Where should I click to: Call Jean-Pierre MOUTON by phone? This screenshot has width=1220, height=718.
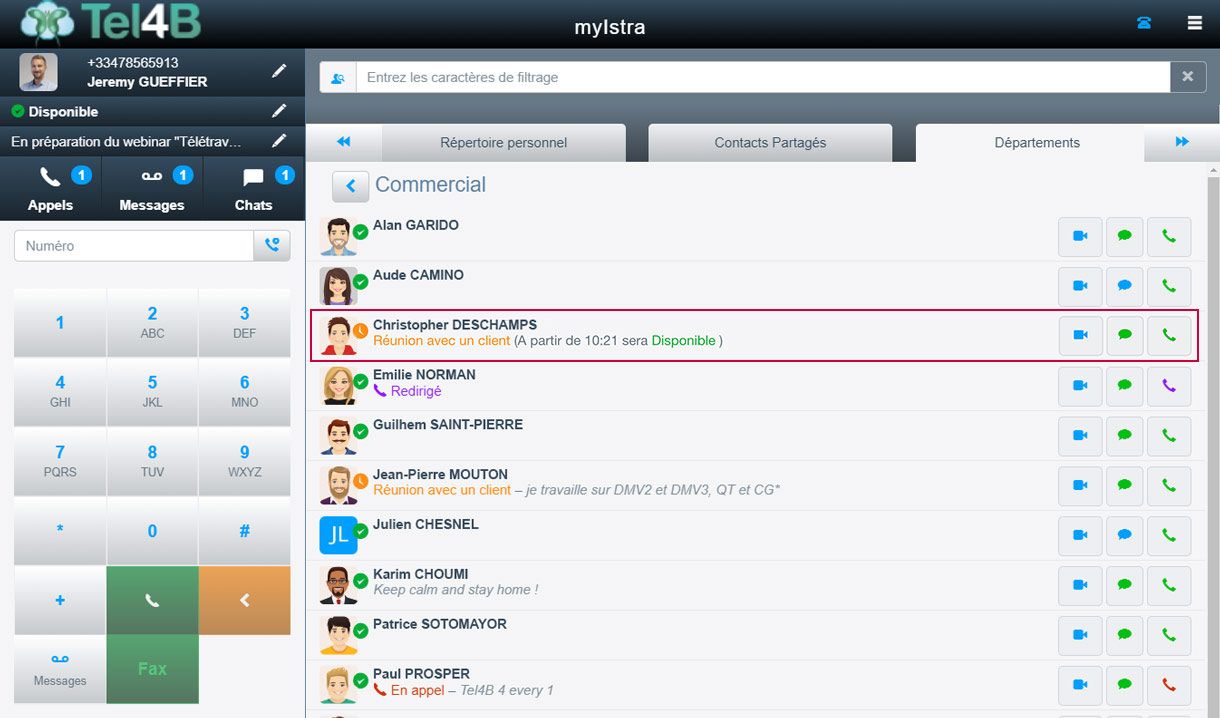click(1169, 486)
